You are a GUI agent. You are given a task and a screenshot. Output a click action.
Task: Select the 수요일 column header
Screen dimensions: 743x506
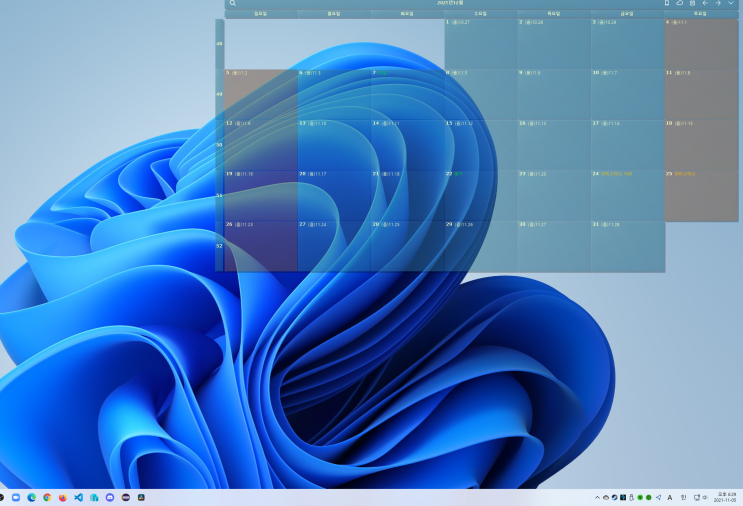(480, 14)
